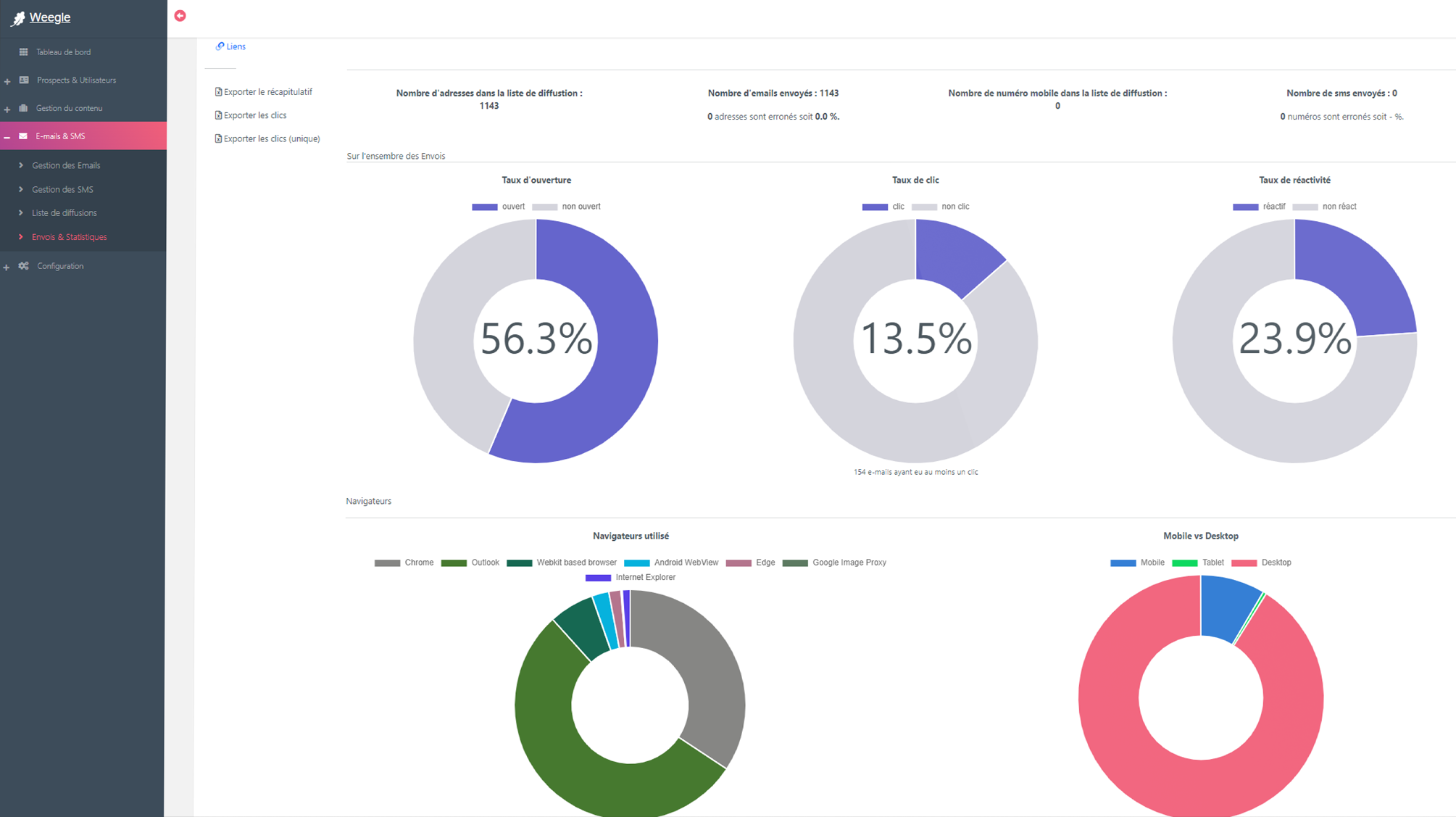1456x817 pixels.
Task: Click the Edge legend swatch
Action: click(x=739, y=563)
